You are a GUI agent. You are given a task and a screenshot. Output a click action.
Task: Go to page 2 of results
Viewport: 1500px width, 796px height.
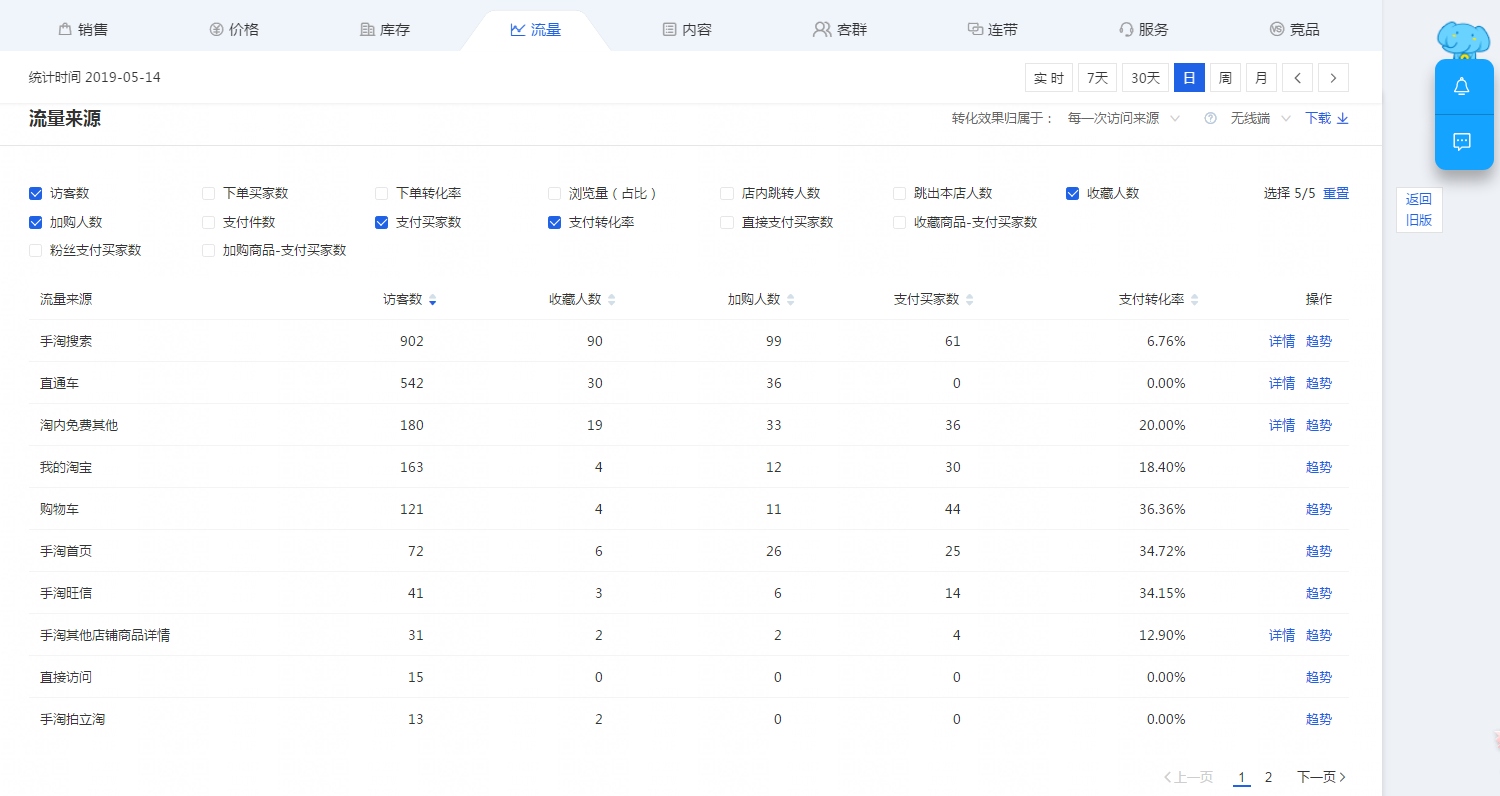(x=1268, y=777)
